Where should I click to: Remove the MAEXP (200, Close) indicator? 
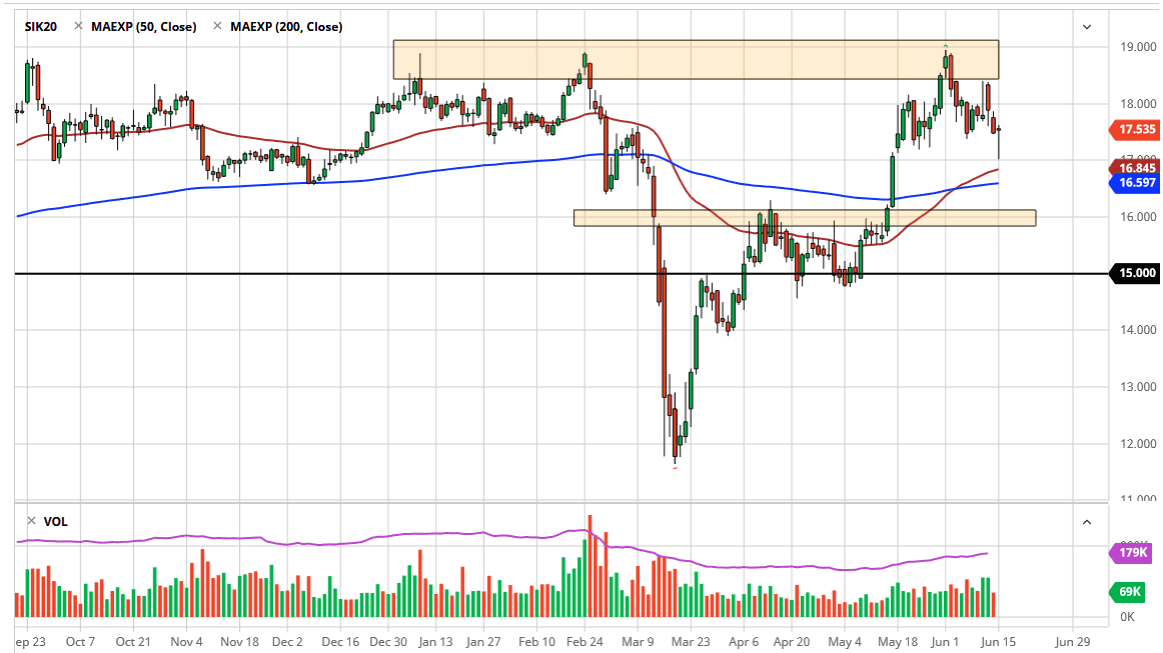pos(217,27)
